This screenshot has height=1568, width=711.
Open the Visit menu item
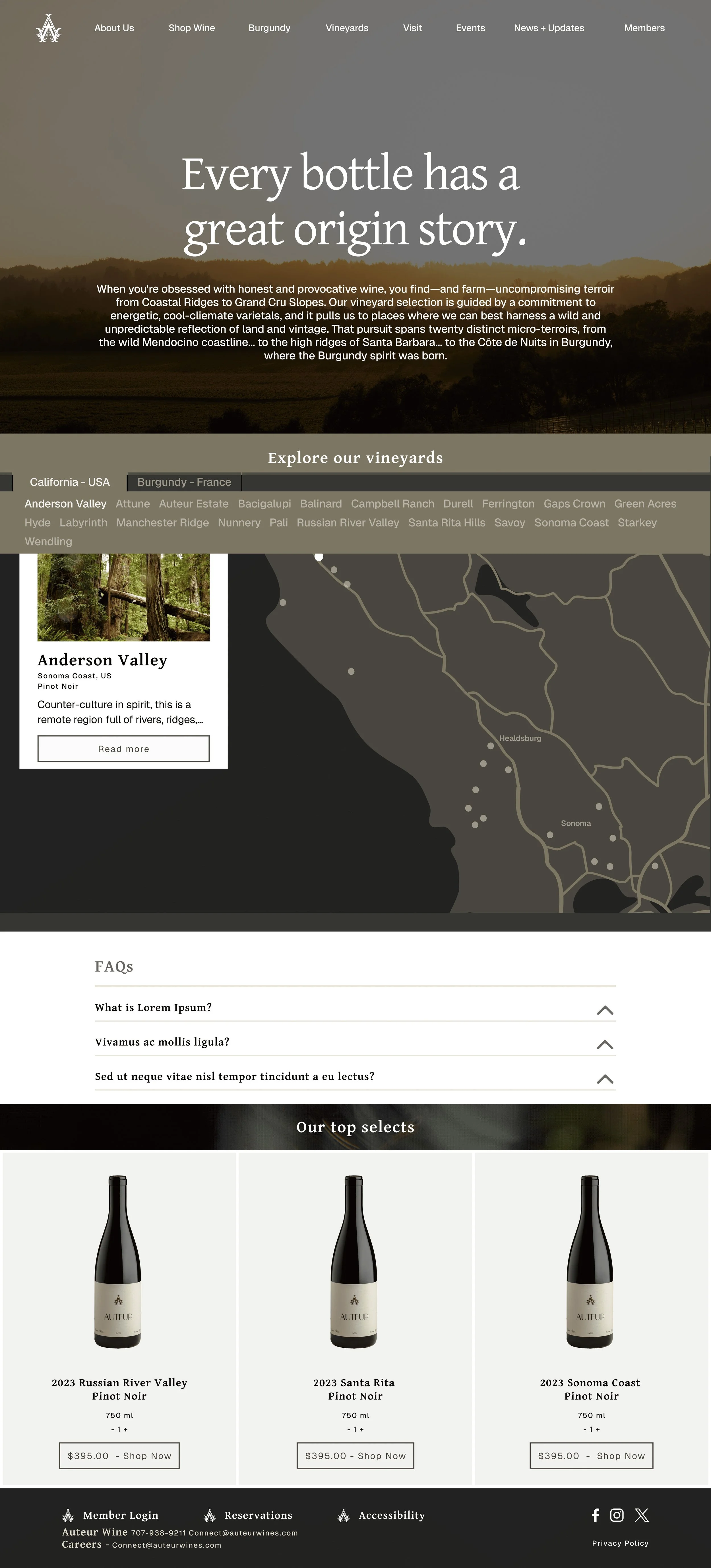pyautogui.click(x=412, y=28)
